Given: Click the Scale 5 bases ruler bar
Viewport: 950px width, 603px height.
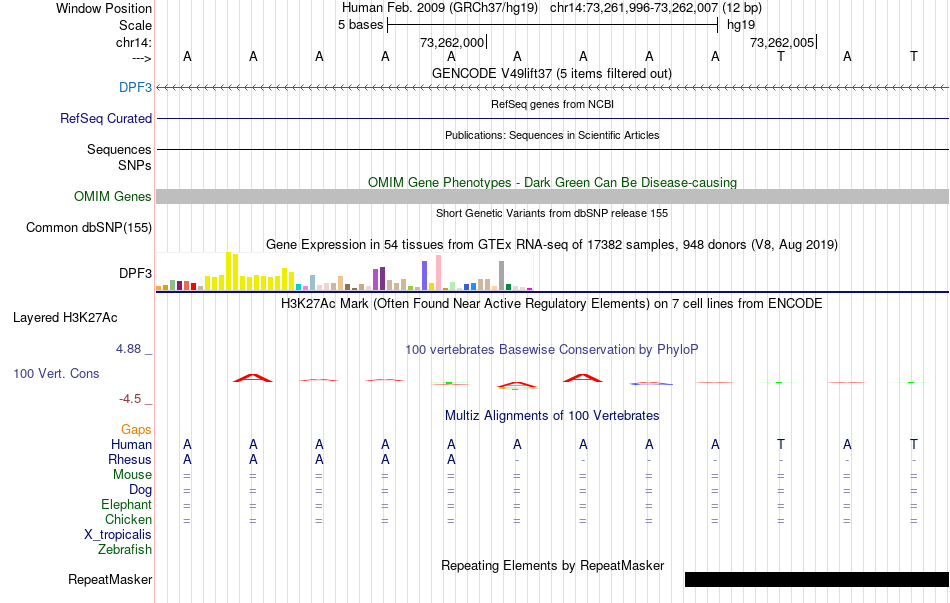Looking at the screenshot, I should 553,25.
